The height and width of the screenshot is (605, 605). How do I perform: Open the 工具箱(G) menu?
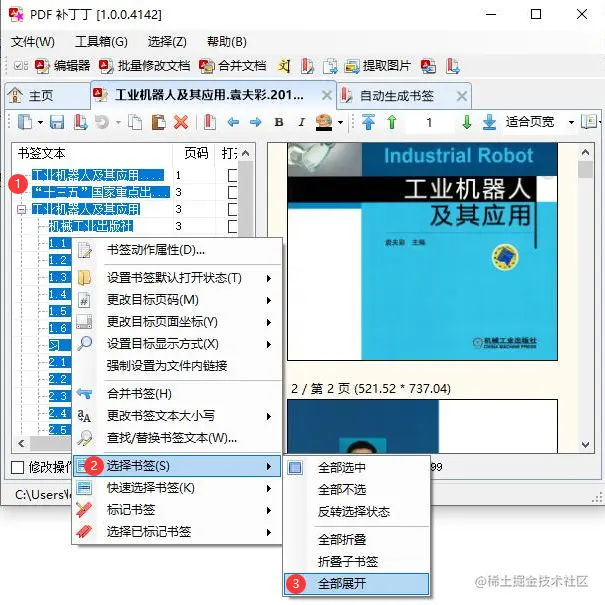(x=101, y=42)
